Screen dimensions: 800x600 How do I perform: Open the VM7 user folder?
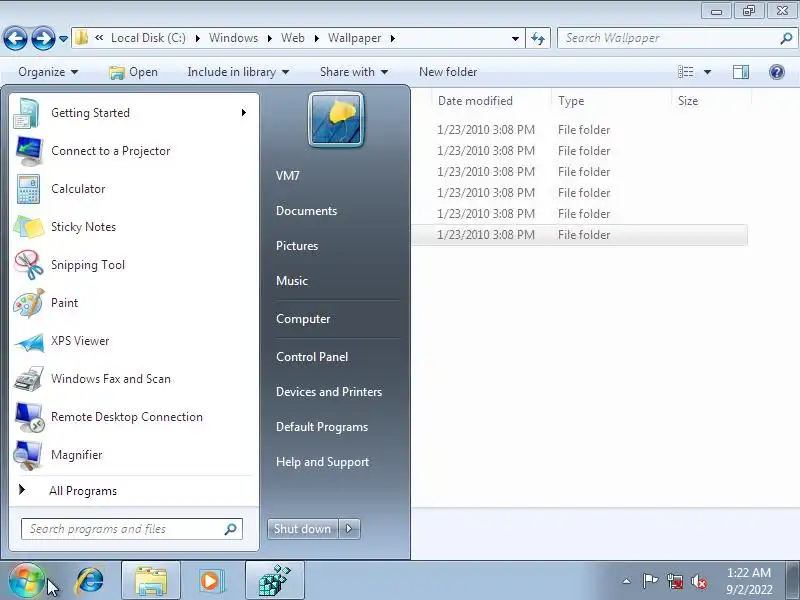288,176
